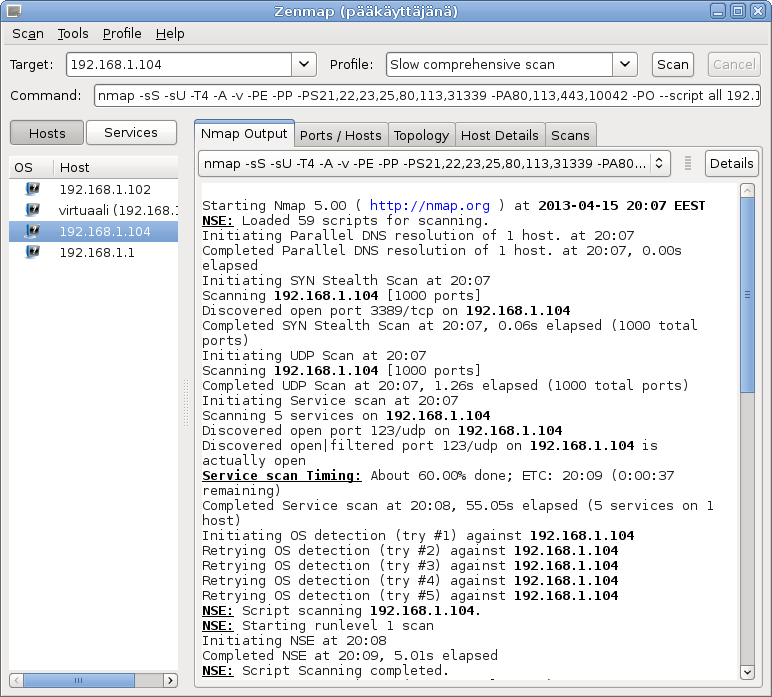Image resolution: width=772 pixels, height=697 pixels.
Task: Click 'Discovered open port 123/udp' line
Action: [x=382, y=431]
